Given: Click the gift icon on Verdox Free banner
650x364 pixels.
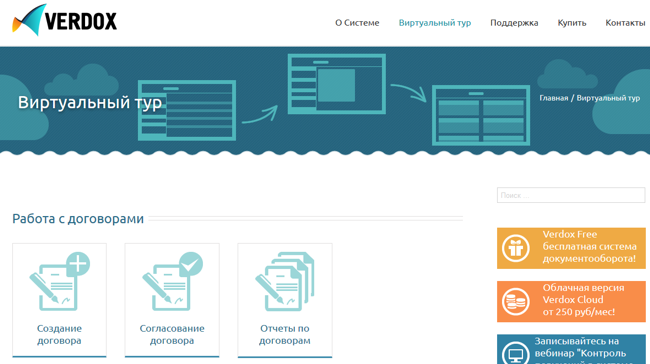Looking at the screenshot, I should pos(516,248).
